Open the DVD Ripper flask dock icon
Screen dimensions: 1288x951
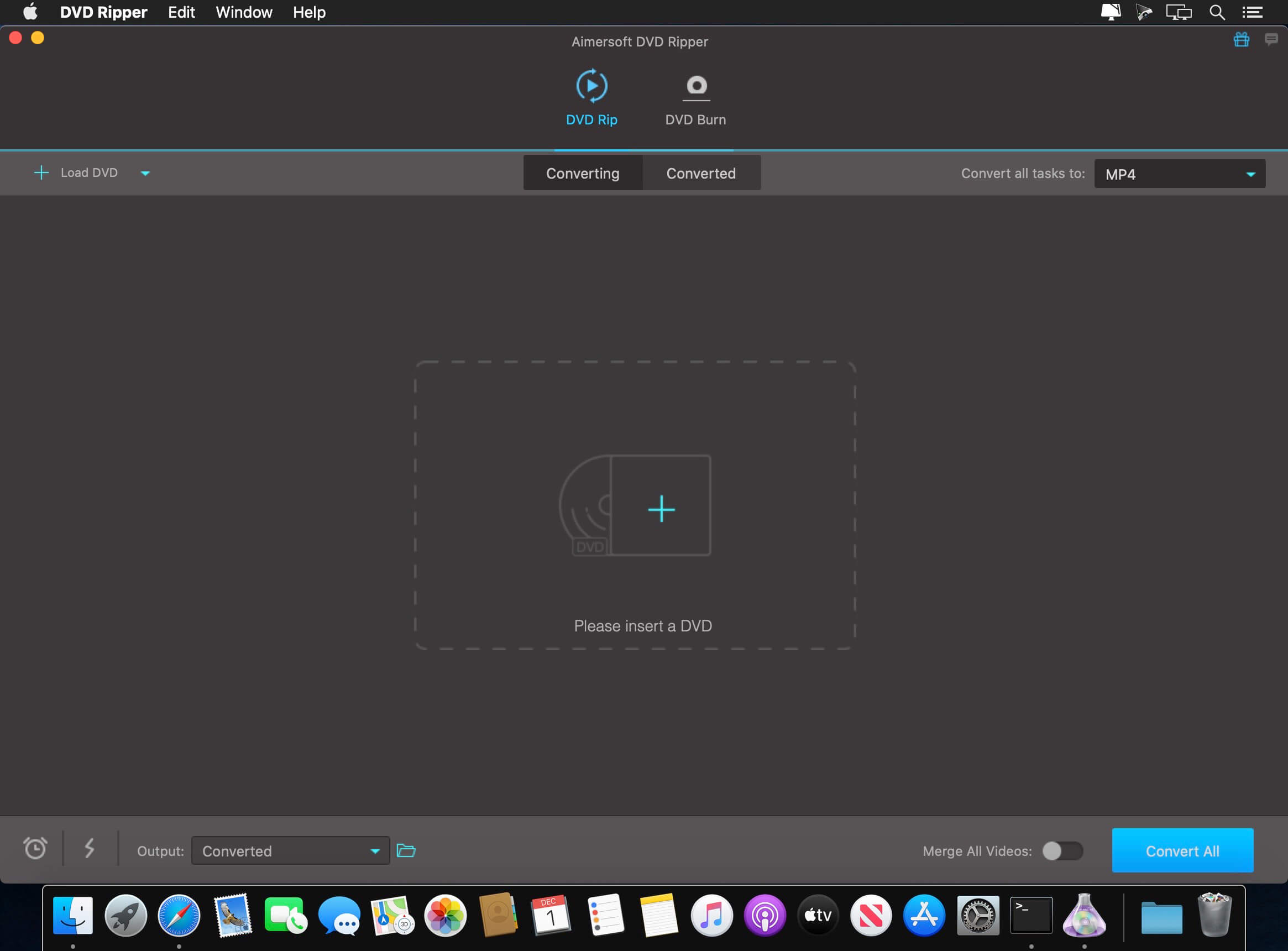coord(1084,915)
